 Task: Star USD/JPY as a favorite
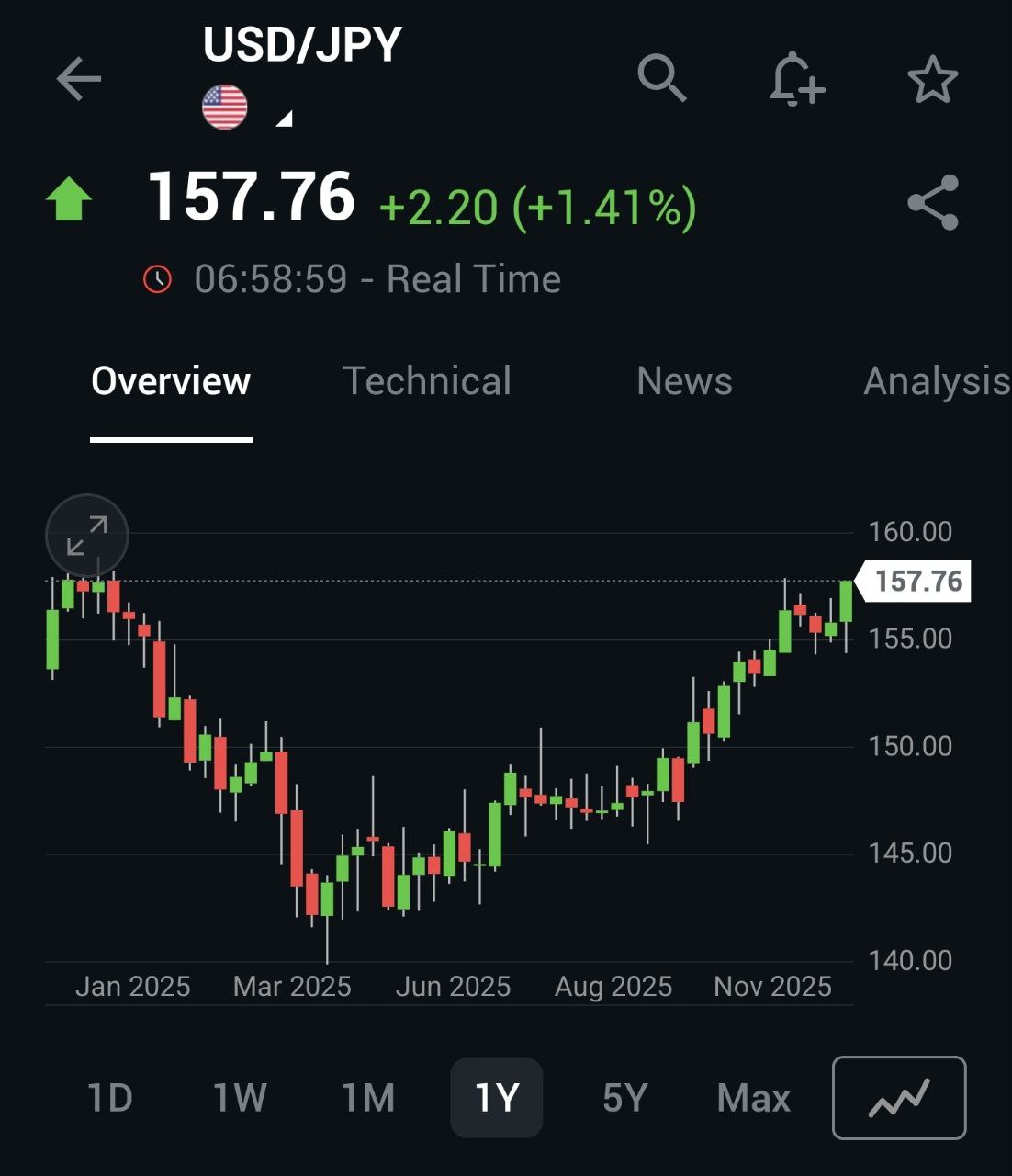coord(932,79)
